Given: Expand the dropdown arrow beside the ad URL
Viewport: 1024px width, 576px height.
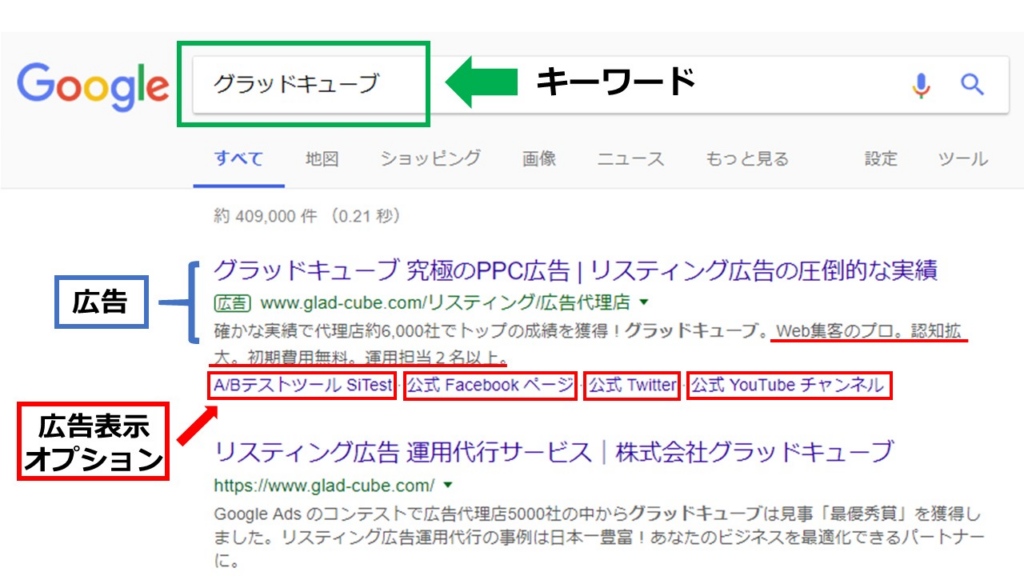Looking at the screenshot, I should click(644, 302).
